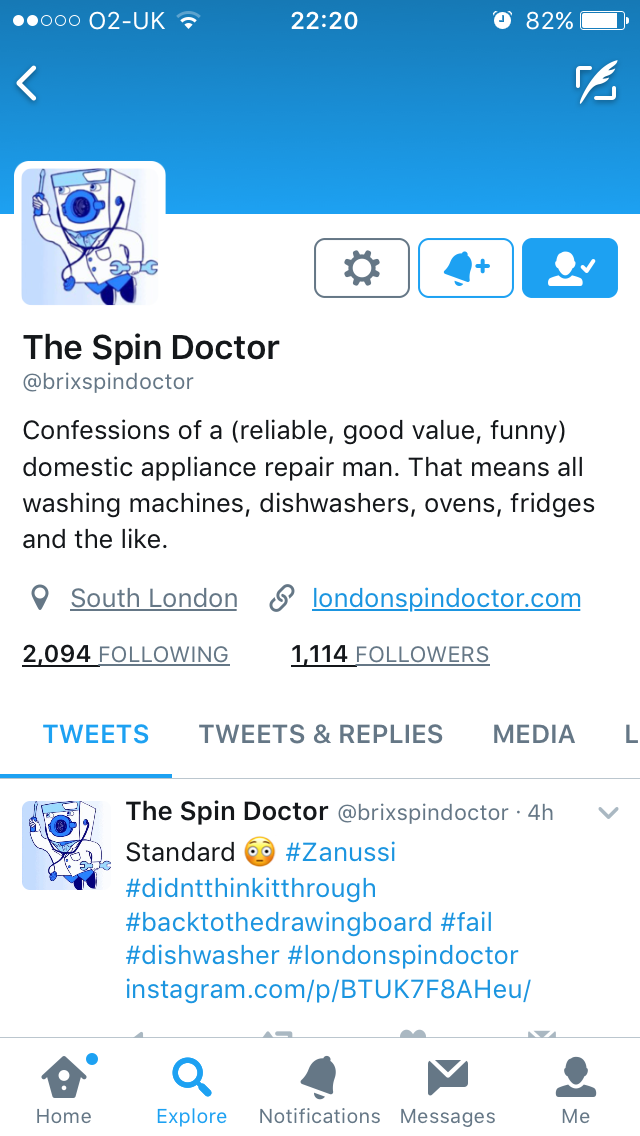The width and height of the screenshot is (640, 1136).
Task: Switch to the Media tab
Action: pos(534,734)
